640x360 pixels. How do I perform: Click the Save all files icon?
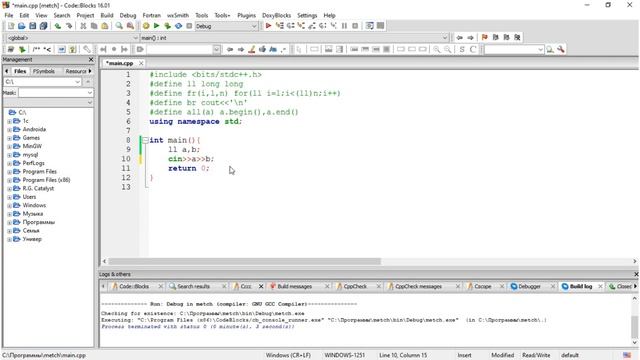tap(43, 26)
